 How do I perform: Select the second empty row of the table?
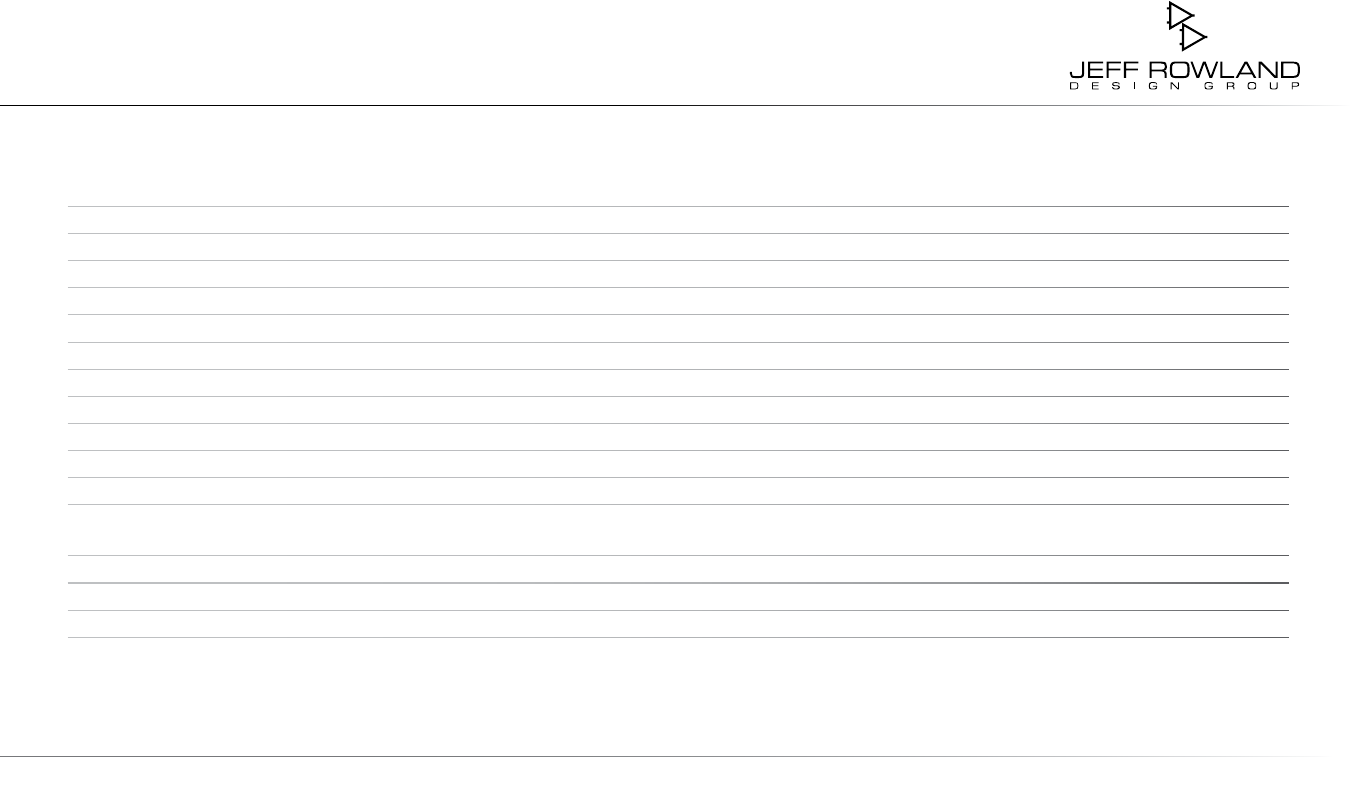click(678, 247)
